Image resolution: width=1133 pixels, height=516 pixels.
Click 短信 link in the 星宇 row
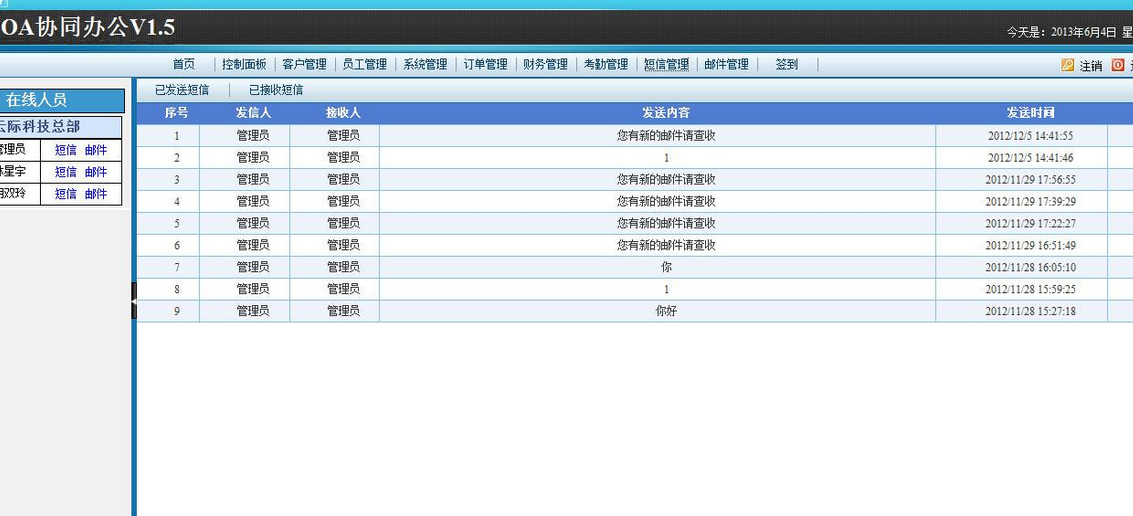66,172
